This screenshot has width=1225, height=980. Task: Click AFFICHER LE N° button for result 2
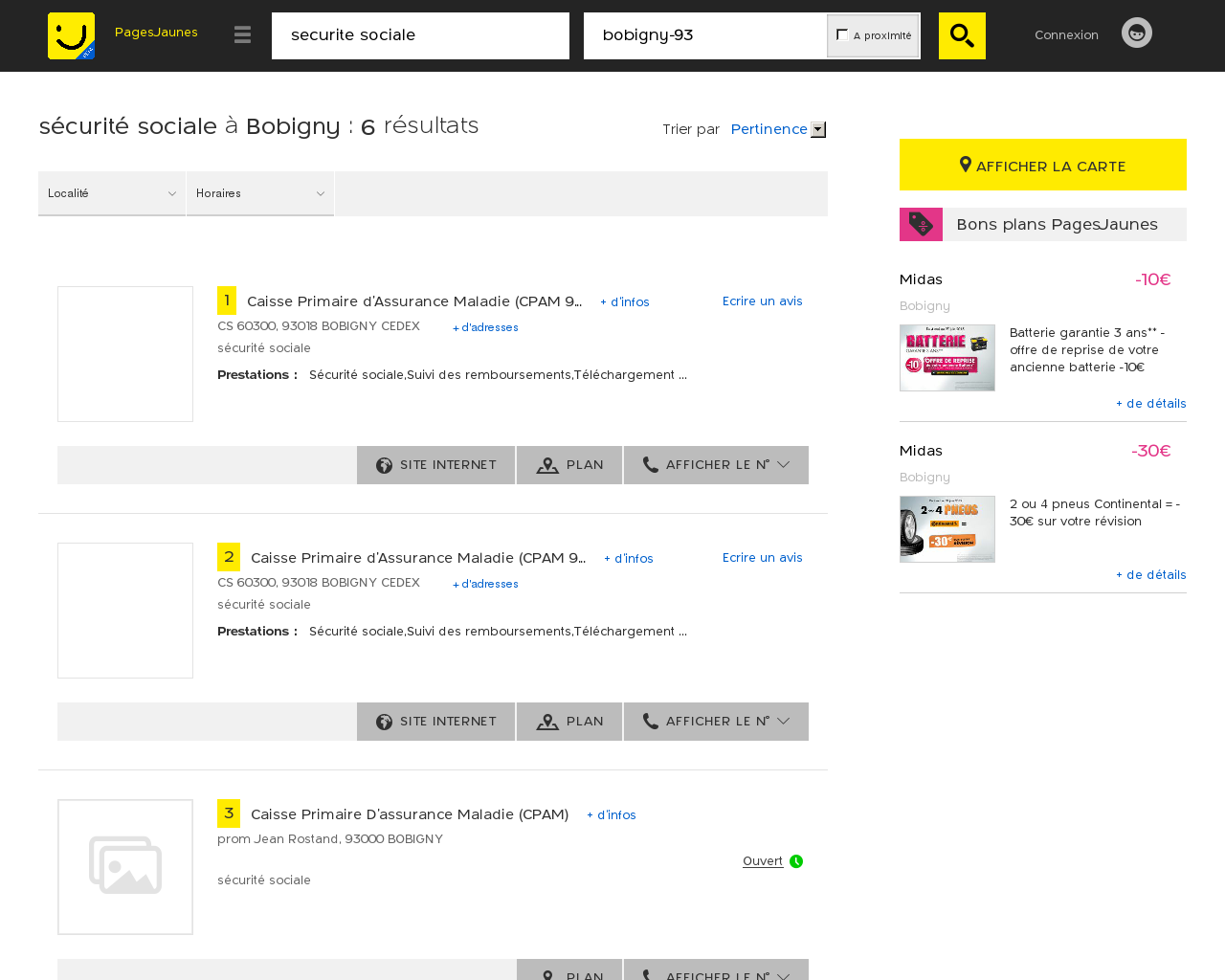716,722
